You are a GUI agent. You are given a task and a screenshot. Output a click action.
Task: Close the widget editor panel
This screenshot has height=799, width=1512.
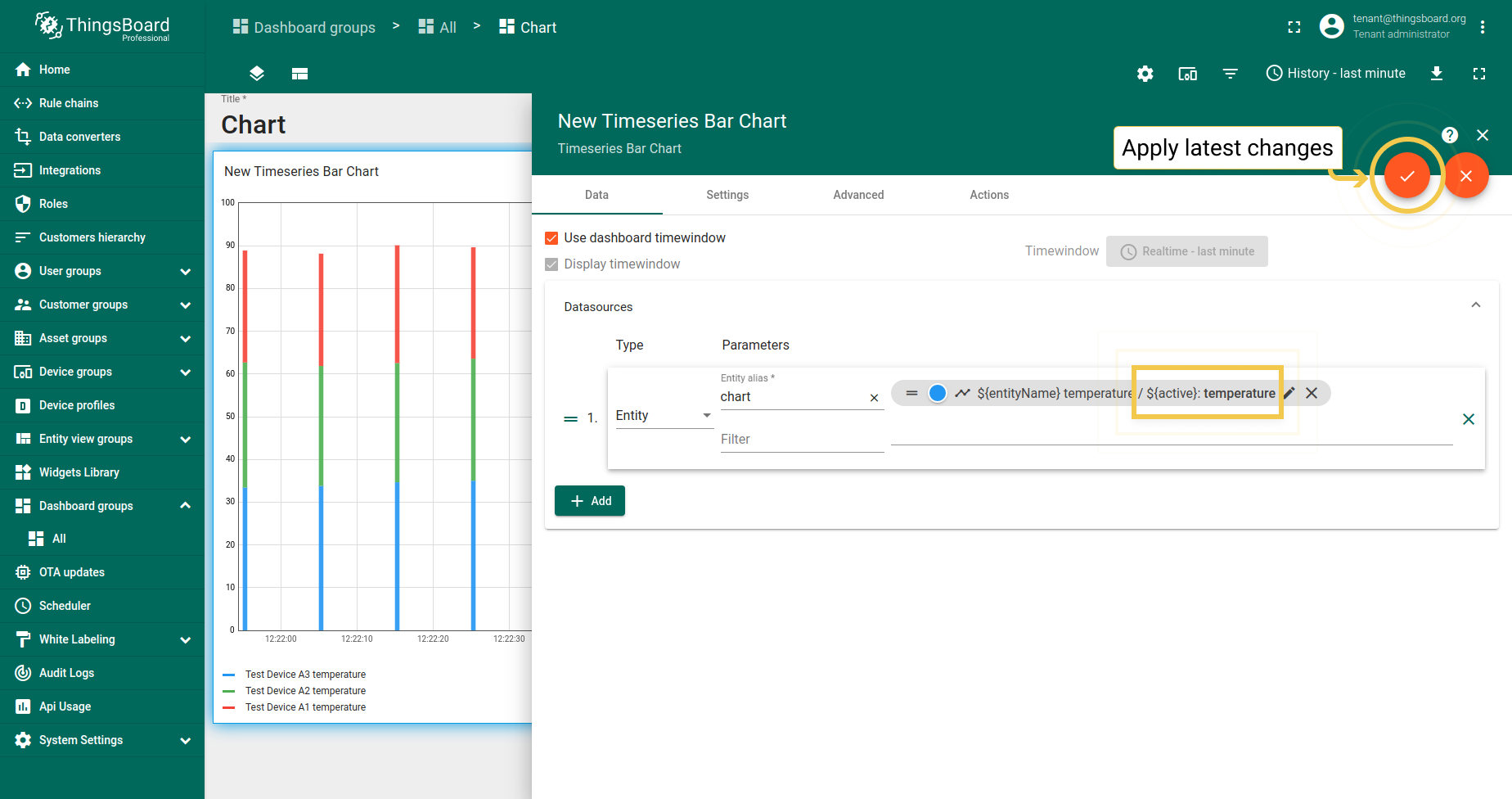click(x=1483, y=135)
